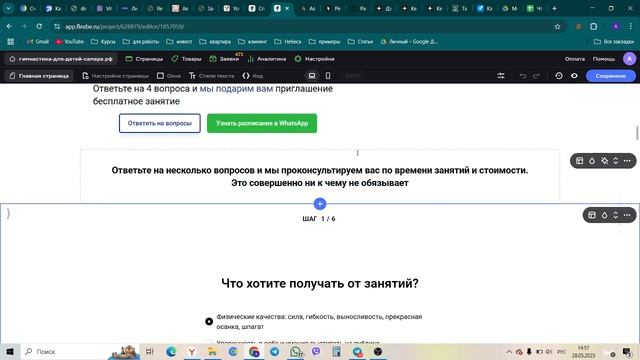640x360 pixels.
Task: Open Viber from the taskbar
Action: click(x=316, y=351)
